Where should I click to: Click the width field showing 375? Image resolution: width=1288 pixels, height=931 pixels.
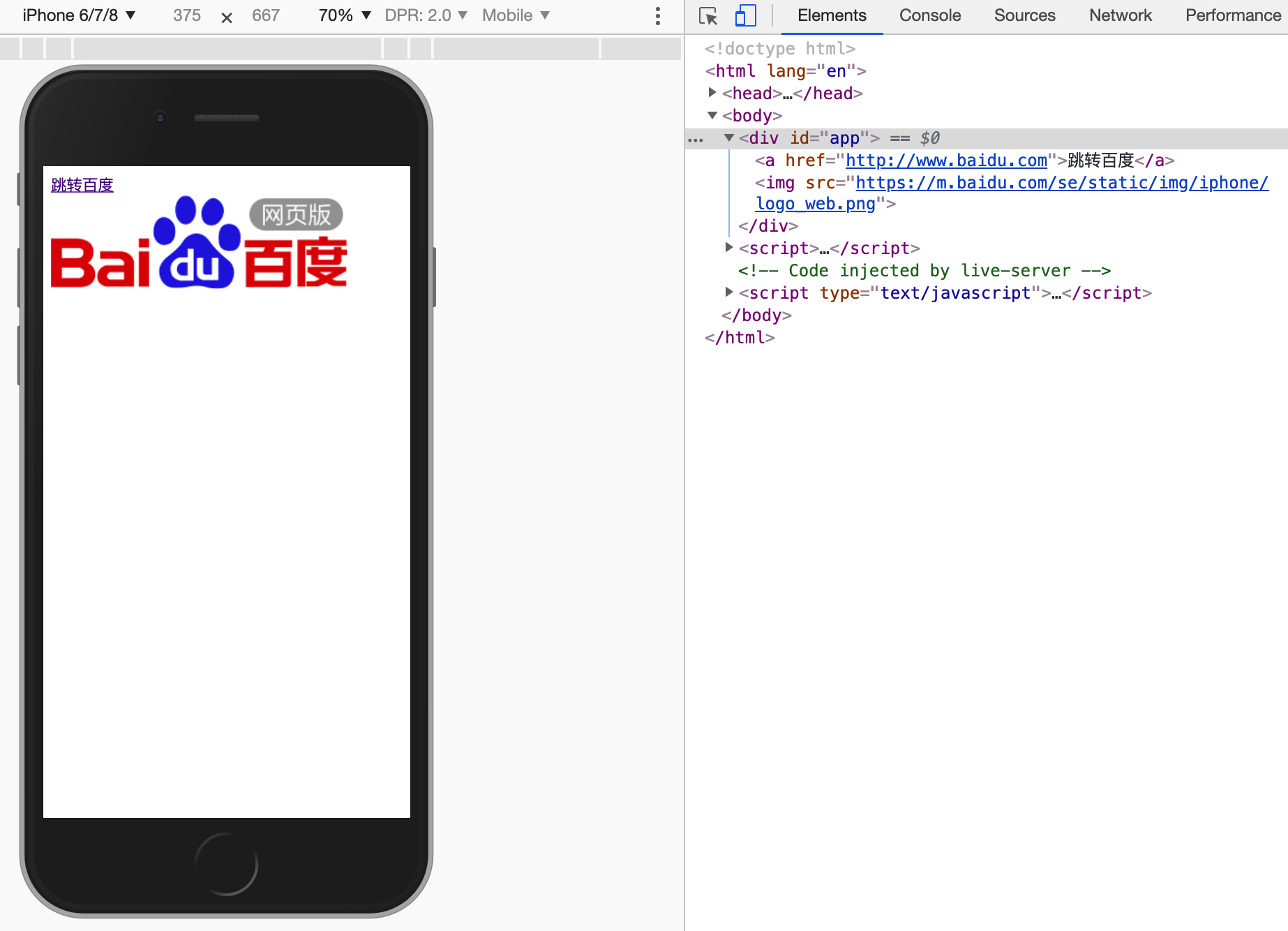point(187,15)
